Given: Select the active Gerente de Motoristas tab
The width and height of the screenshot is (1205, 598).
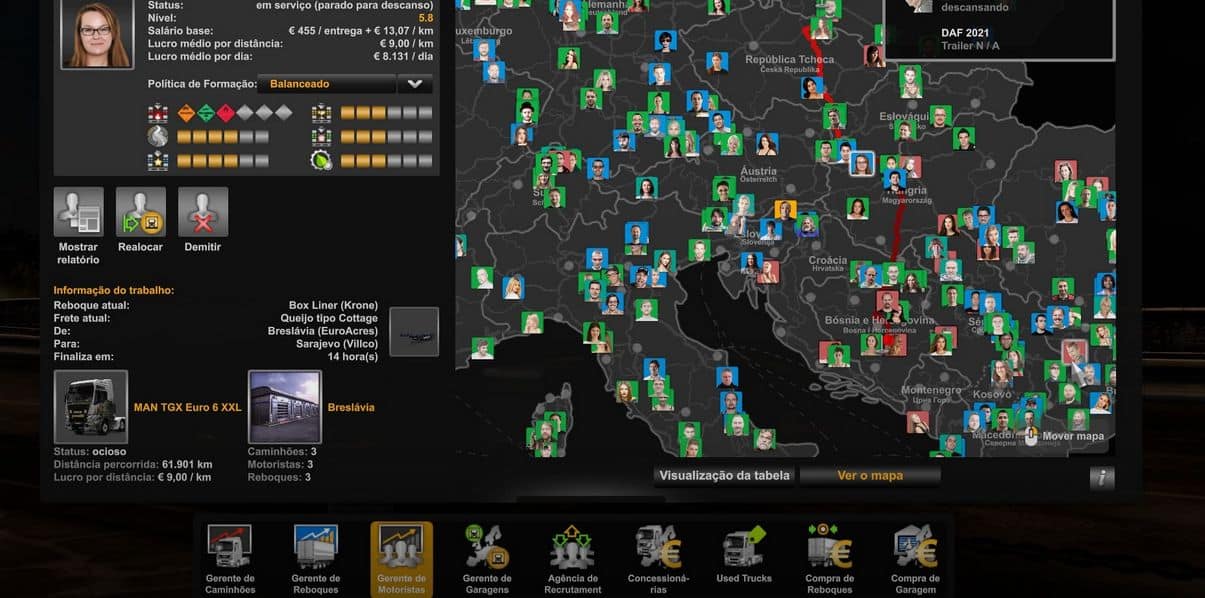Looking at the screenshot, I should [x=401, y=558].
